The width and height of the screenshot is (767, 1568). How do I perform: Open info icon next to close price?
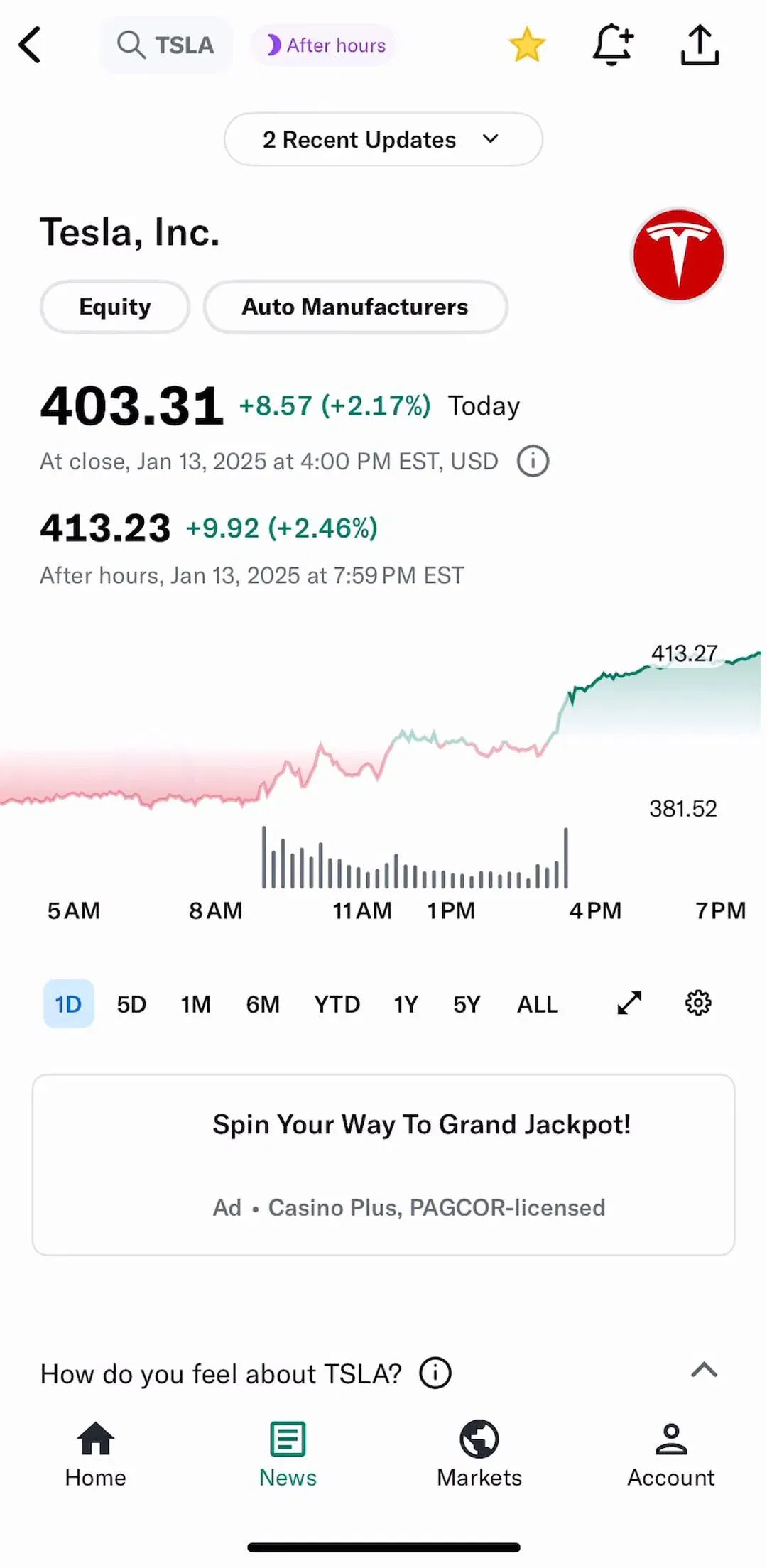(533, 461)
